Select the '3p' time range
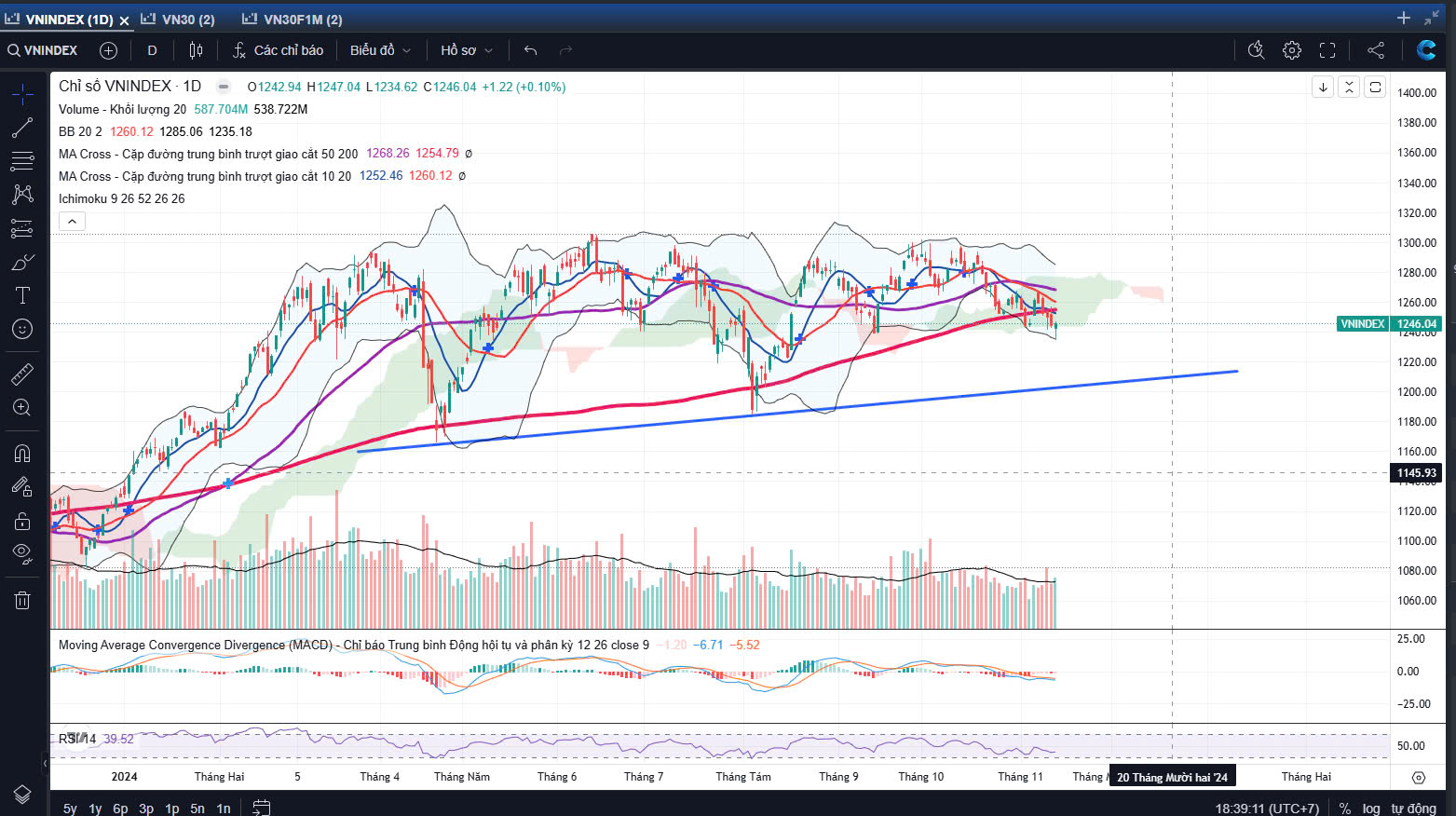Screen dimensions: 1456x816 pos(146,808)
